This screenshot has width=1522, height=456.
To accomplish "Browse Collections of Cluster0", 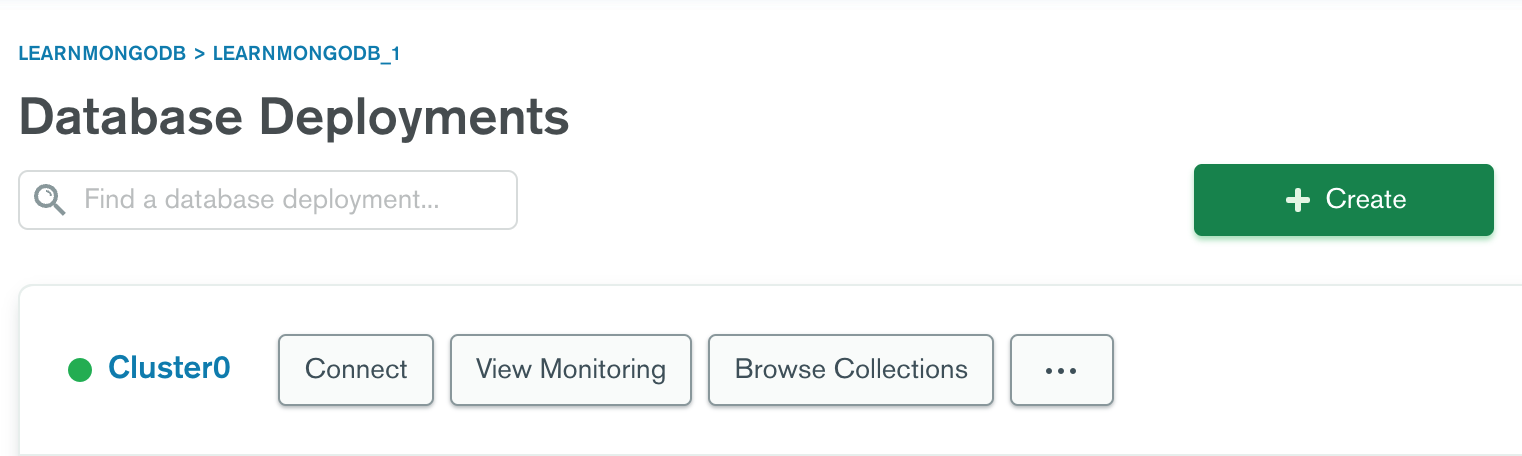I will 851,370.
